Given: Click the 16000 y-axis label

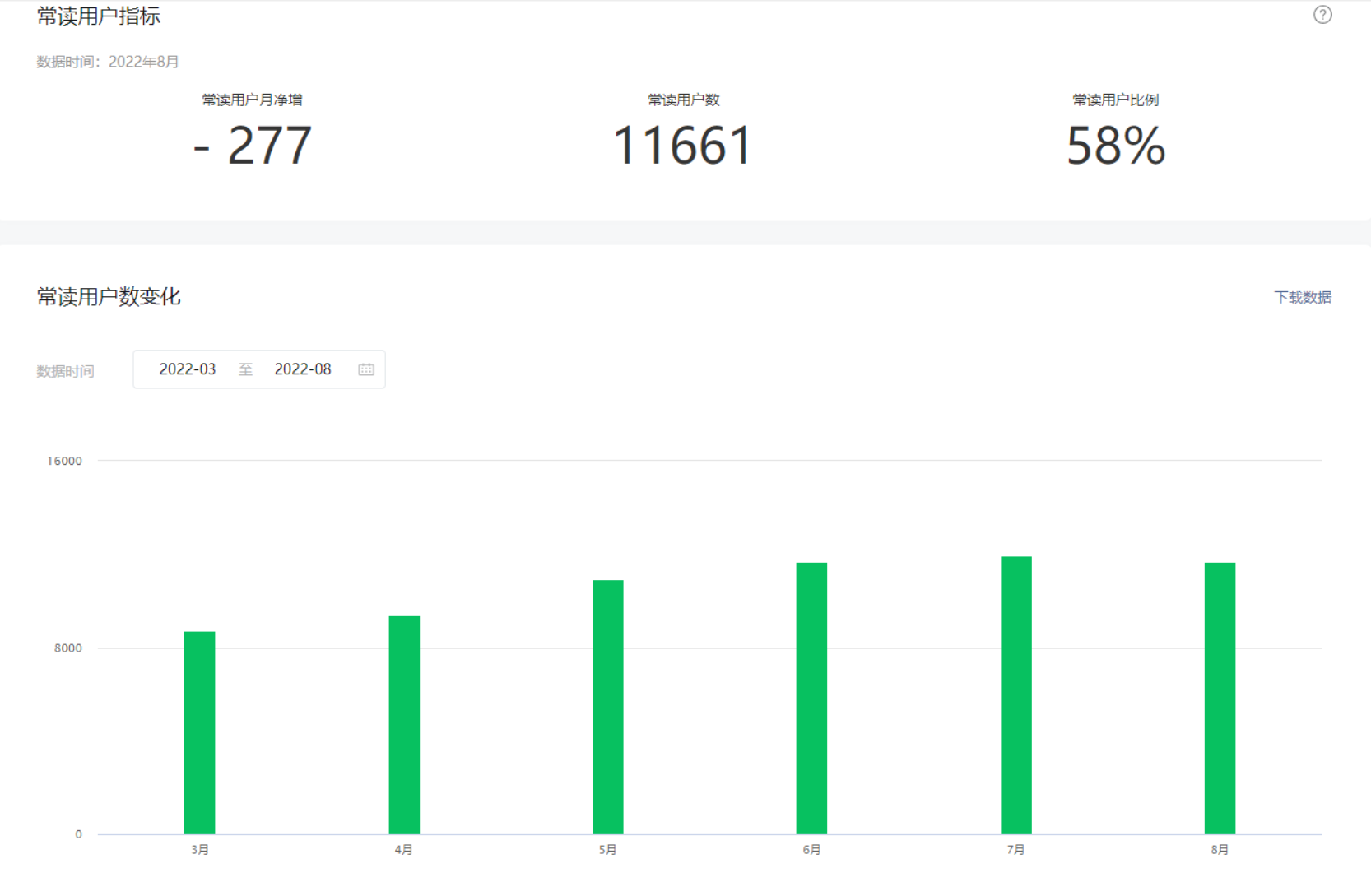Looking at the screenshot, I should 64,461.
